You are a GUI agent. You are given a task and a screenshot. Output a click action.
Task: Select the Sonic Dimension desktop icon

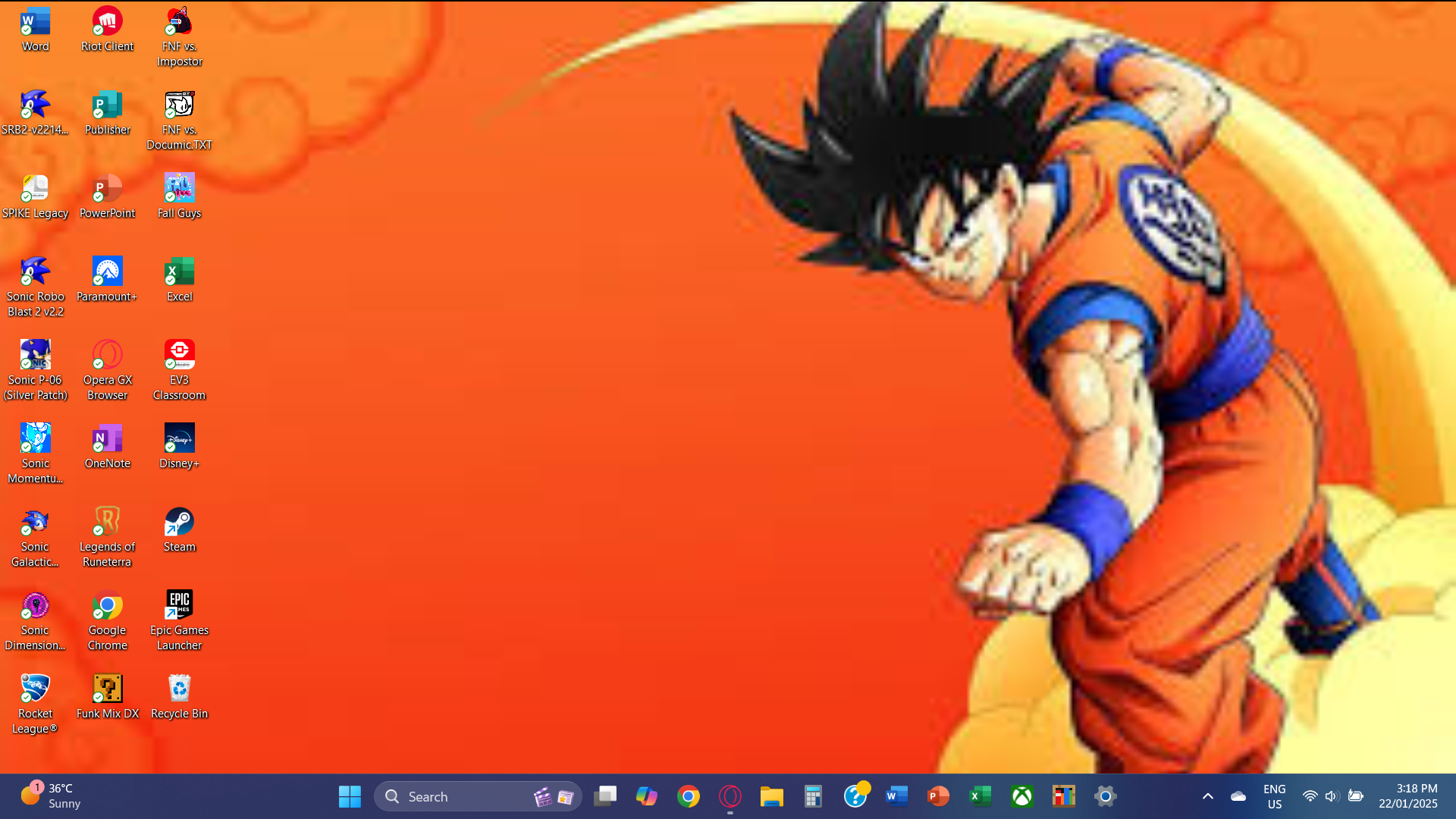click(35, 622)
